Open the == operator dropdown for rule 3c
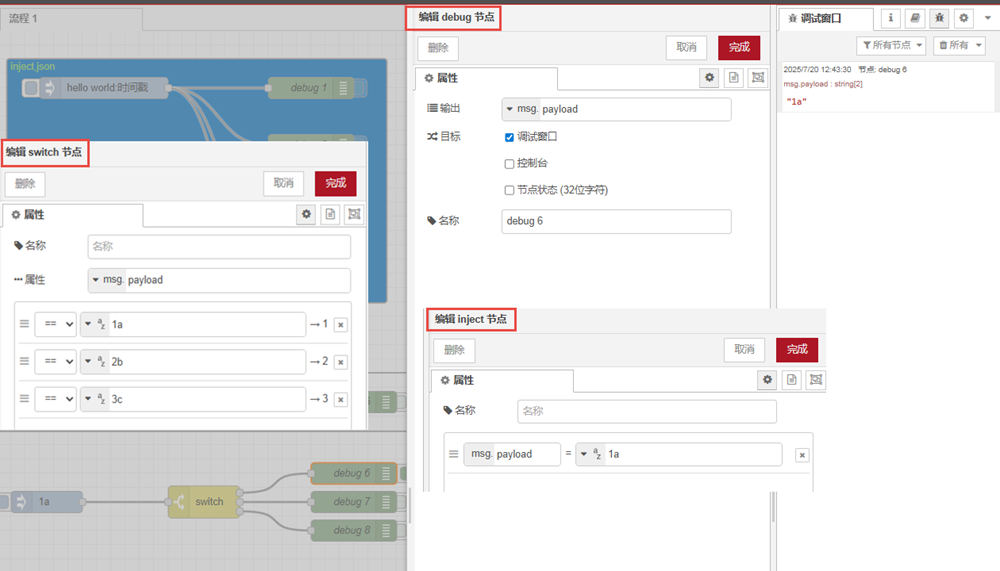Image resolution: width=1000 pixels, height=571 pixels. pos(55,399)
